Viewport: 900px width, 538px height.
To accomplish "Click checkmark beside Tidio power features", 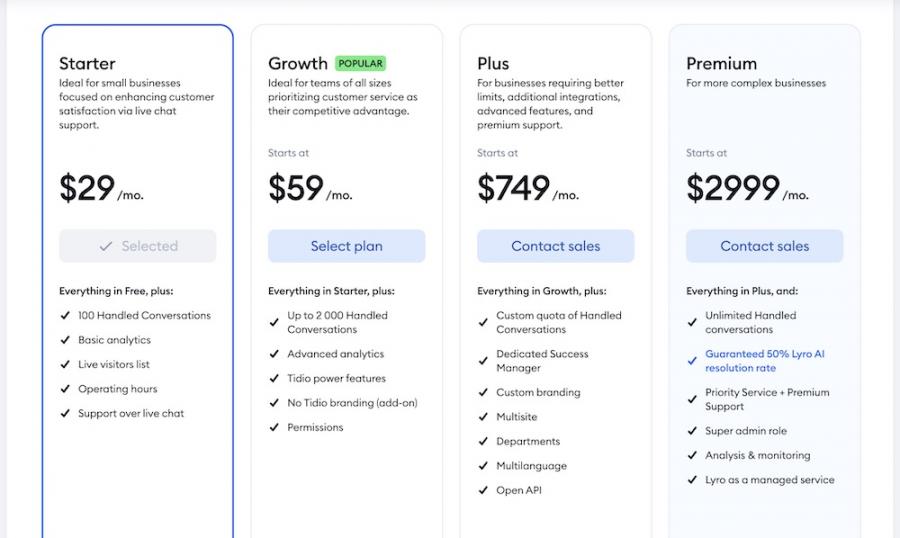I will coord(273,378).
